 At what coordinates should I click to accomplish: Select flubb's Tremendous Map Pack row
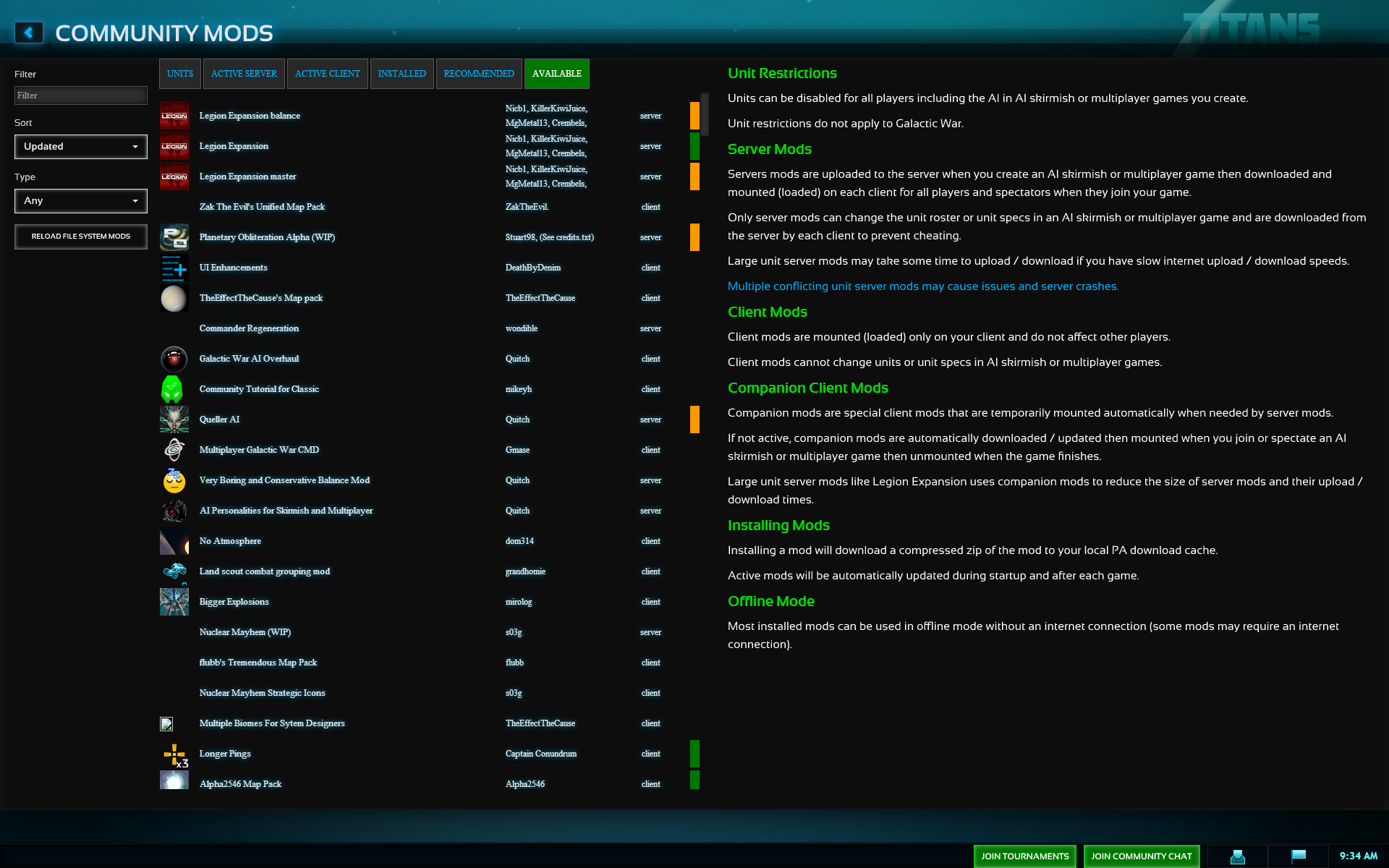click(x=430, y=663)
